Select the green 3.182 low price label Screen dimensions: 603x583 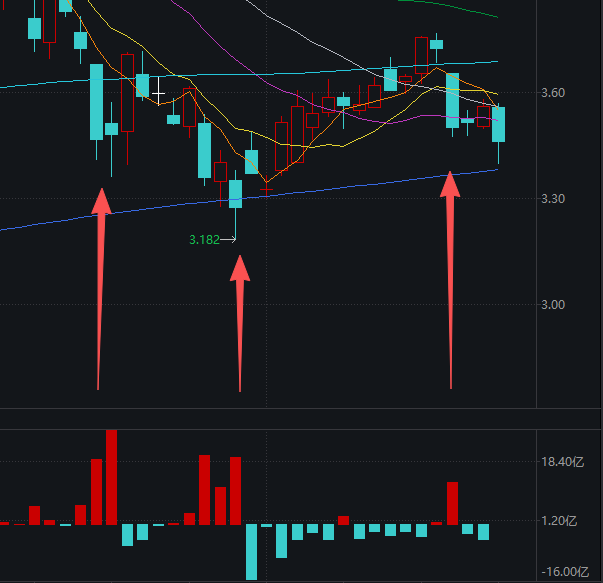click(x=204, y=240)
